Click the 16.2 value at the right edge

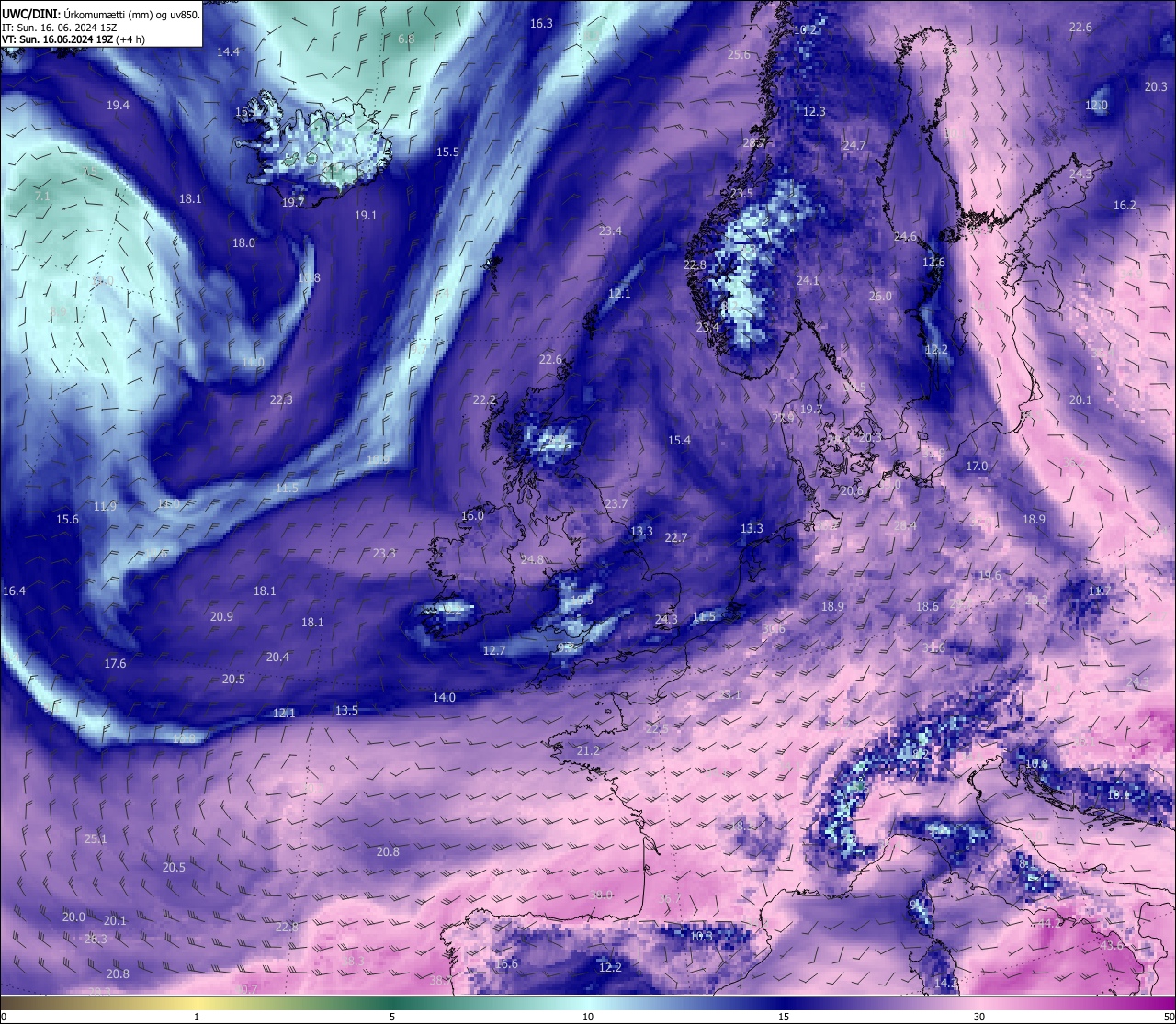pos(1125,205)
